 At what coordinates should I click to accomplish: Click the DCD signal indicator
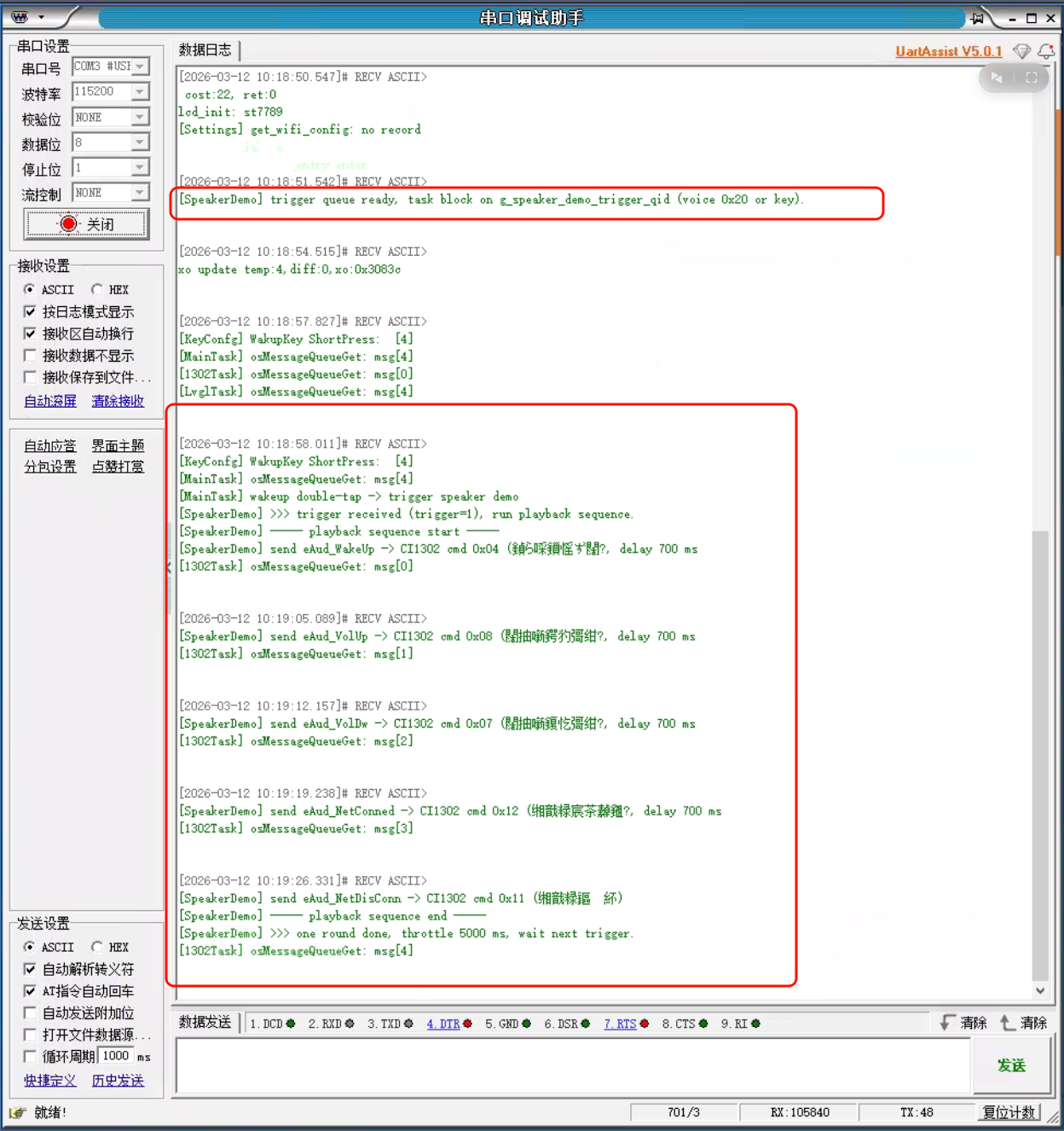tap(291, 1024)
